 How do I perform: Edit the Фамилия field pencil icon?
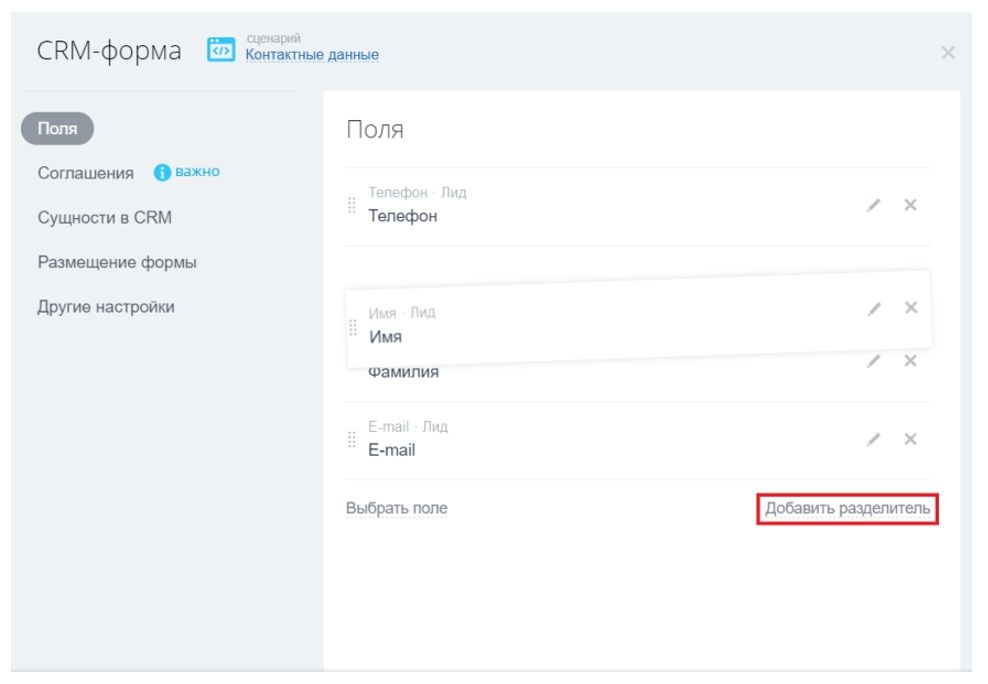coord(873,361)
